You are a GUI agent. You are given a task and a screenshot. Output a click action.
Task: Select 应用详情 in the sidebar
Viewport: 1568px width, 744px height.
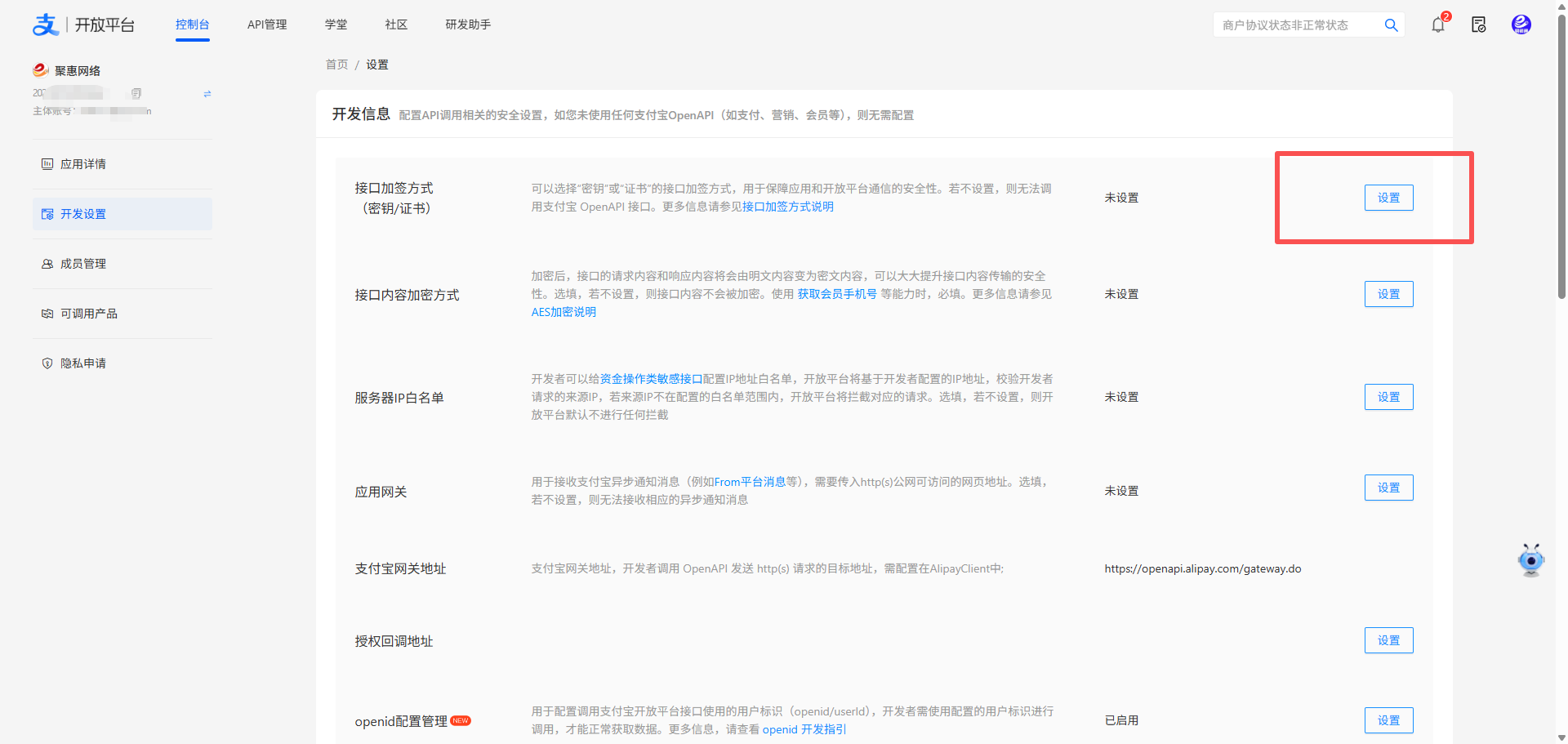point(83,164)
